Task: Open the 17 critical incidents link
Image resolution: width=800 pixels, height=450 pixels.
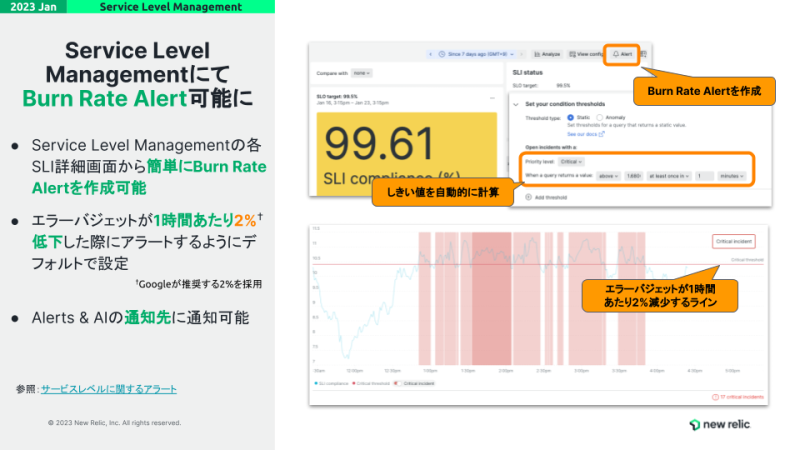Action: [x=738, y=397]
